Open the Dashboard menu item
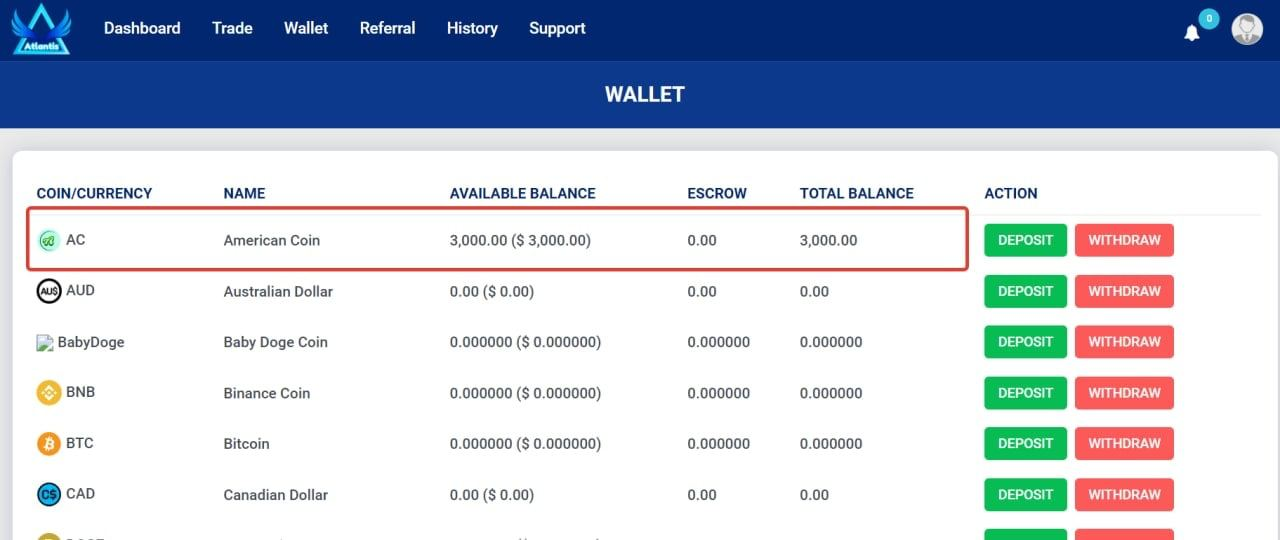 click(x=142, y=28)
